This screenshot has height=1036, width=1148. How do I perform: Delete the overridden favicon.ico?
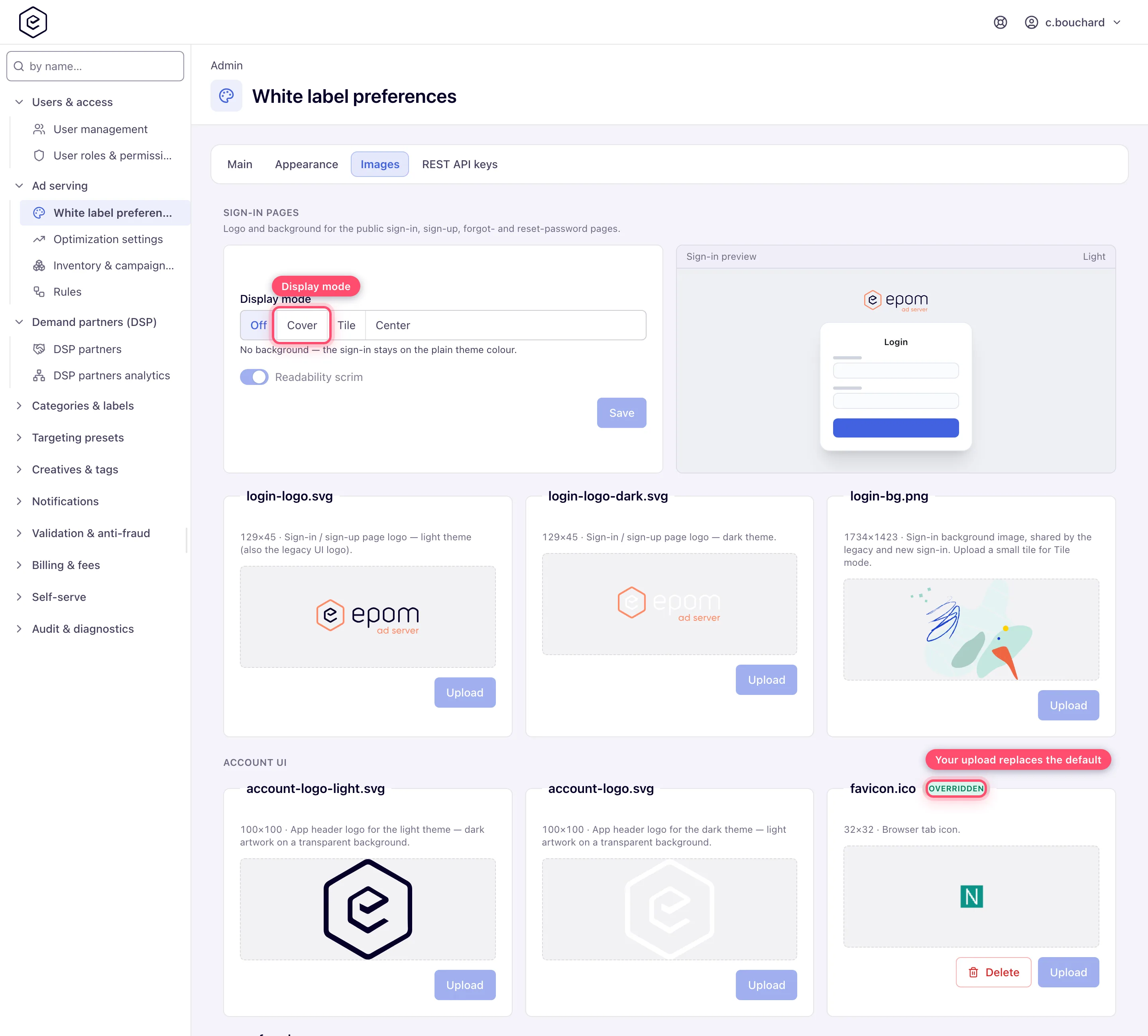click(993, 972)
